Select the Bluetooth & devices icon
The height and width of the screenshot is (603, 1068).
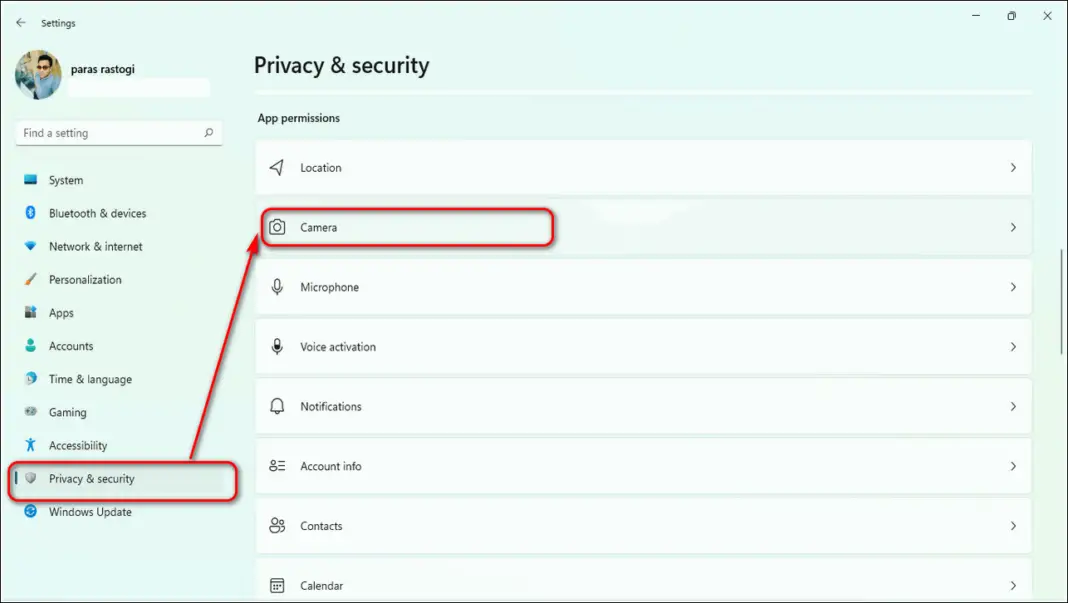32,213
